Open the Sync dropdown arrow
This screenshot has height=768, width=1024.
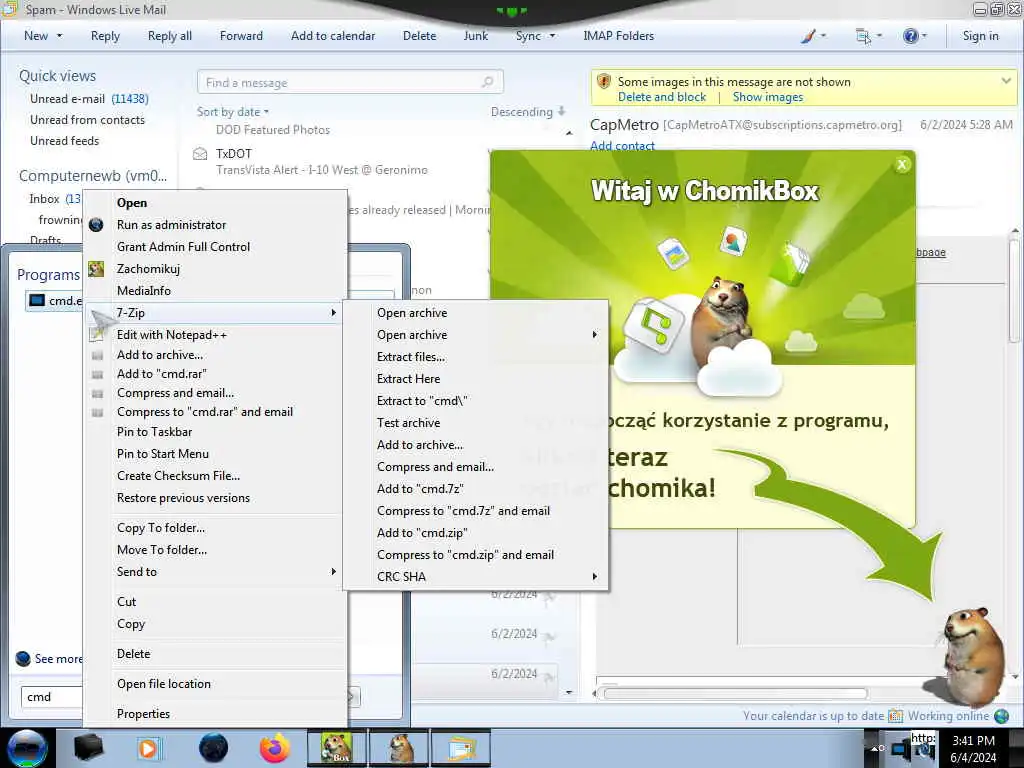pyautogui.click(x=552, y=36)
